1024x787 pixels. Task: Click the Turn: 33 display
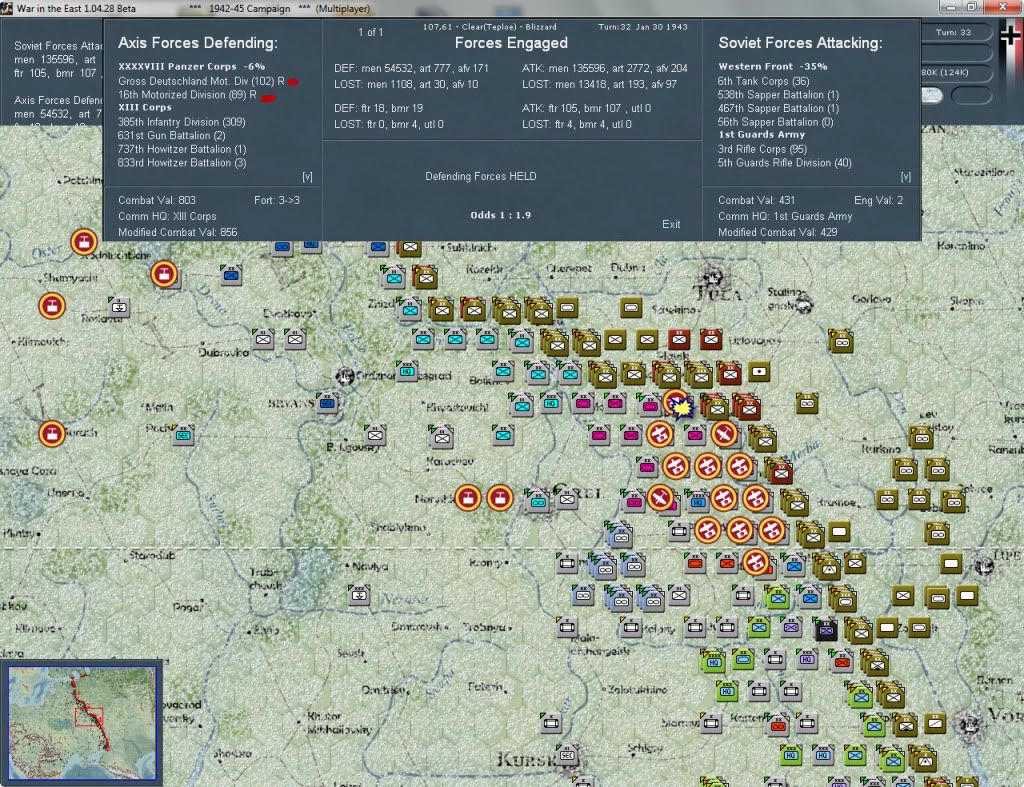[x=953, y=32]
